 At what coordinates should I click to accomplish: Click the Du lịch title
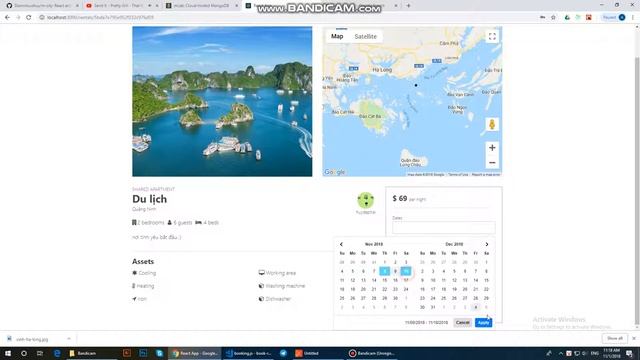tap(149, 199)
